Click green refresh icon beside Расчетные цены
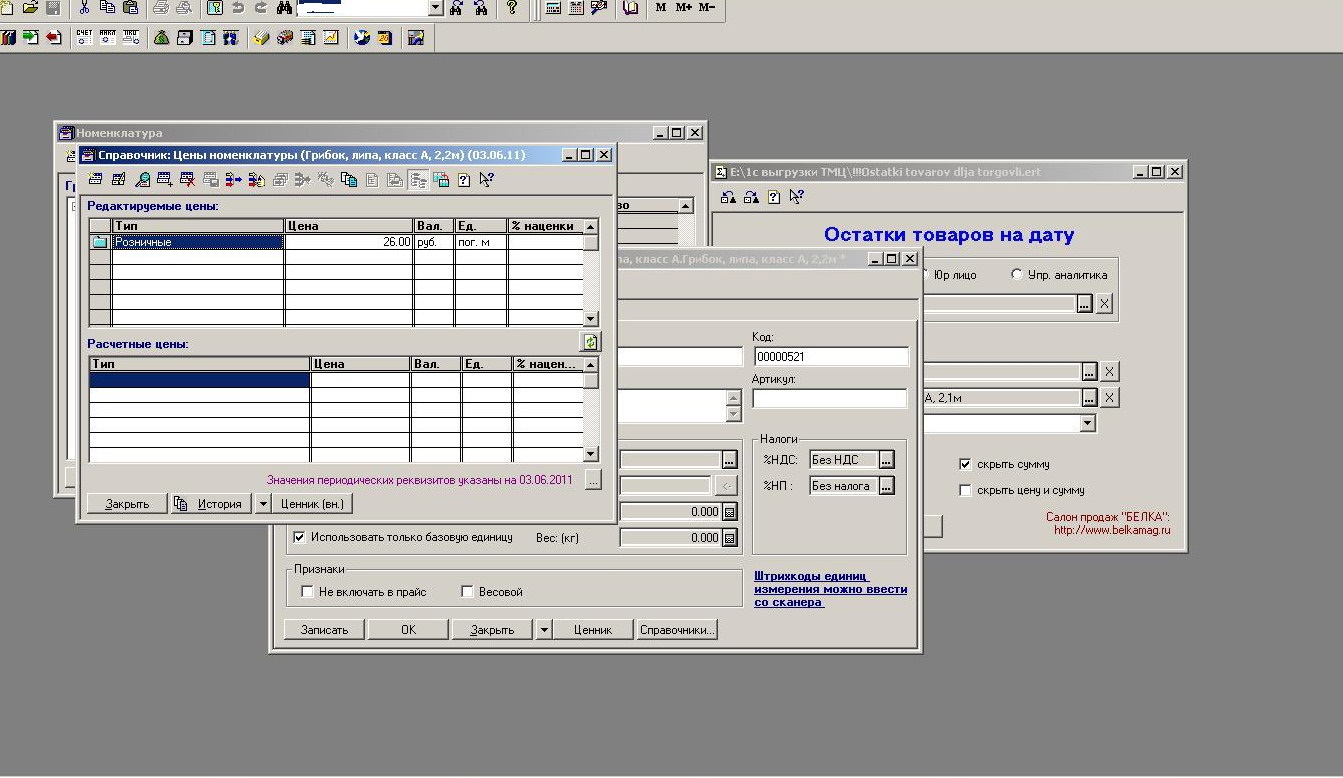Screen dimensions: 1343x778 click(591, 342)
